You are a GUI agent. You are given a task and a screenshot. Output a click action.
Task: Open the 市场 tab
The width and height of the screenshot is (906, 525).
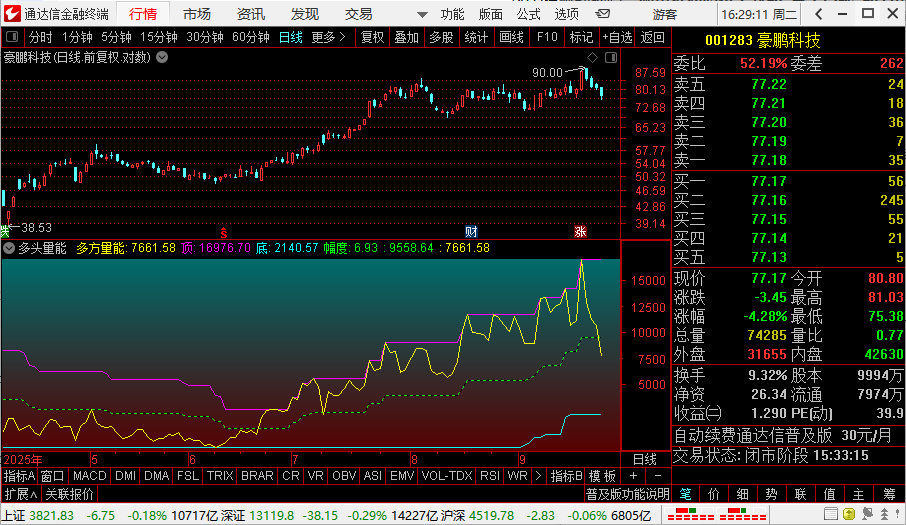point(197,14)
